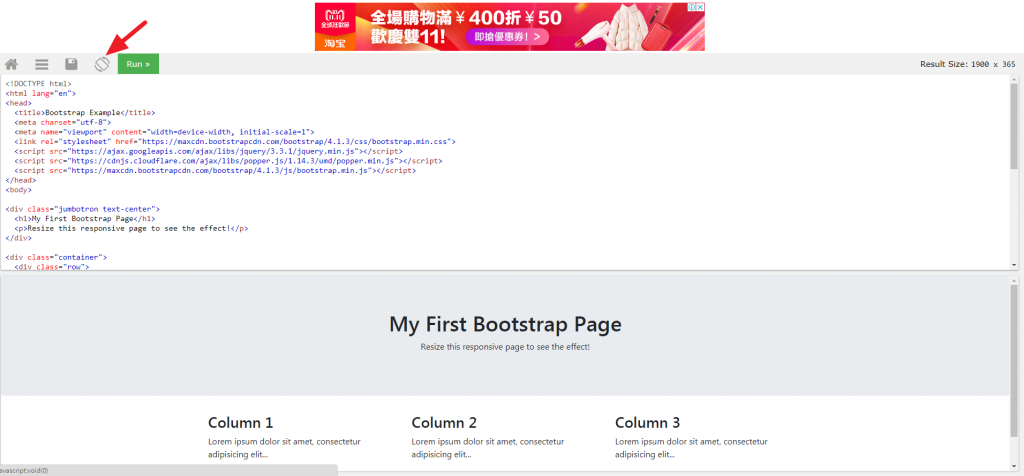
Task: Click the code editor vertical scrollbar thumb
Action: (x=1014, y=126)
